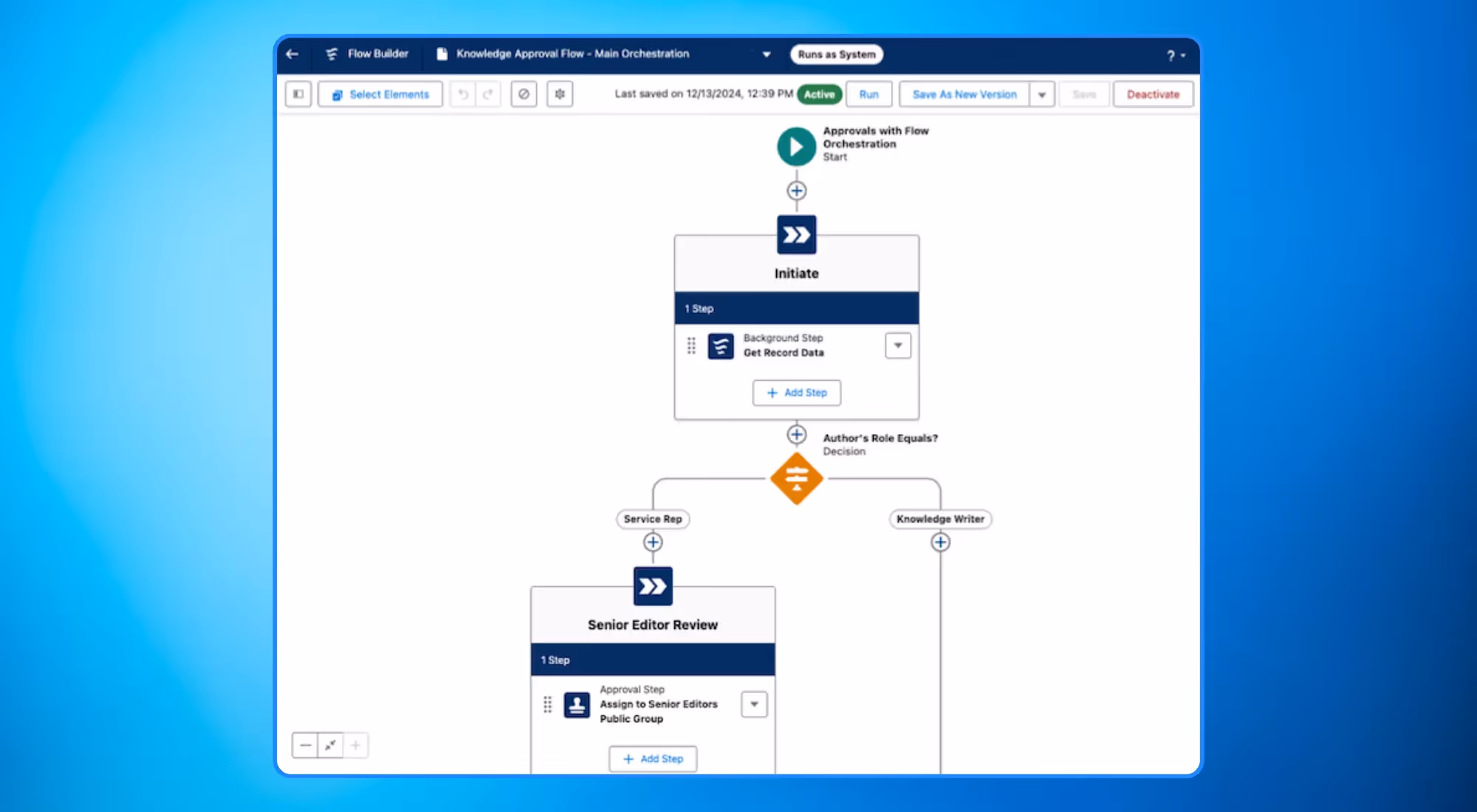Click Get Record Data step name
Image resolution: width=1477 pixels, height=812 pixels.
tap(784, 353)
